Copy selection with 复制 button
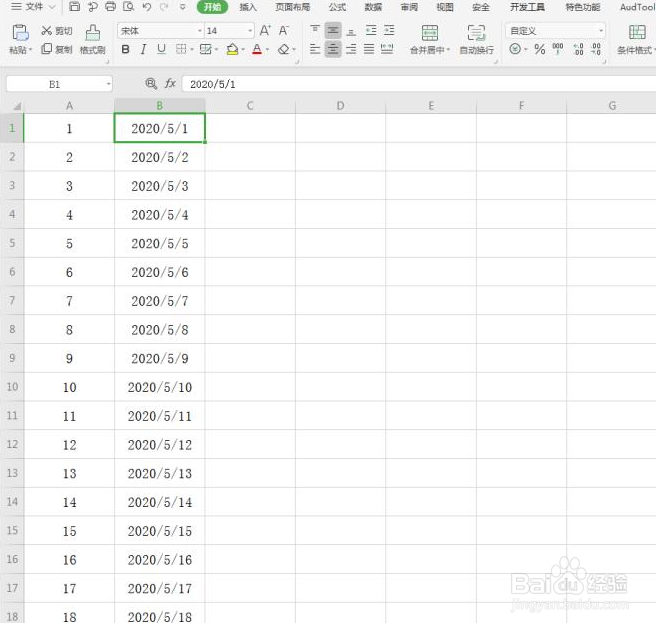Viewport: 666px width, 628px height. [57, 49]
